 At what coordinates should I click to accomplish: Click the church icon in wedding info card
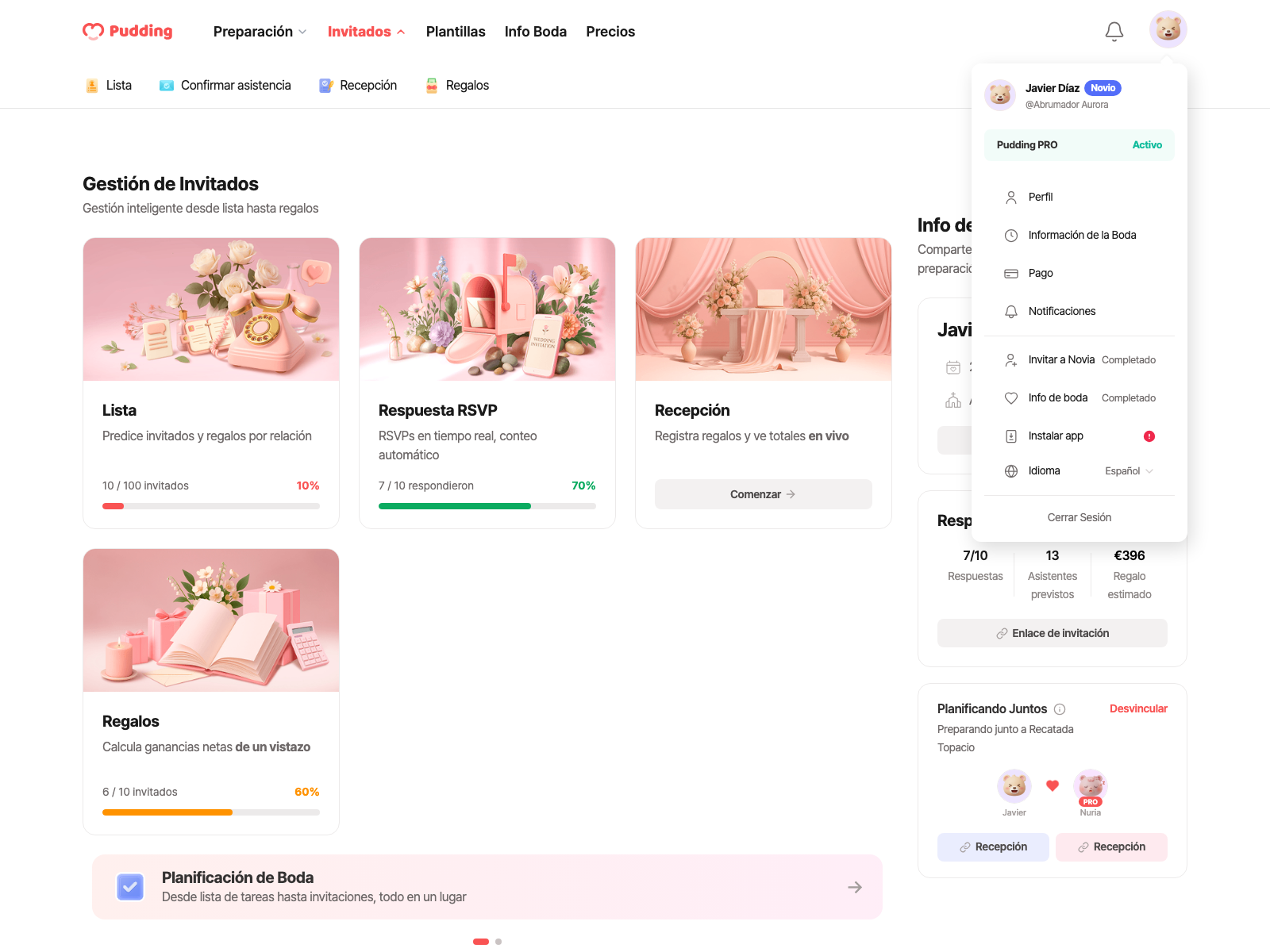[x=953, y=401]
